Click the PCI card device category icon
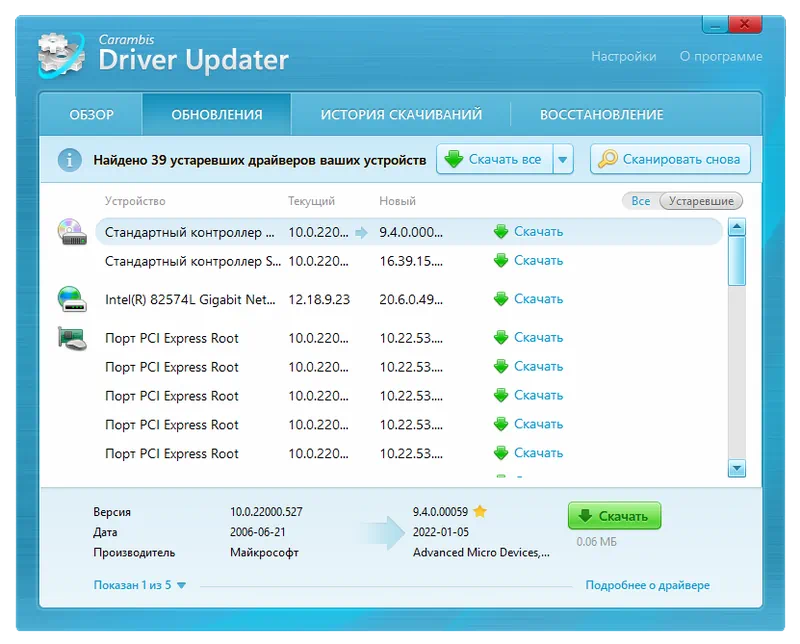The height and width of the screenshot is (644, 800). point(72,338)
